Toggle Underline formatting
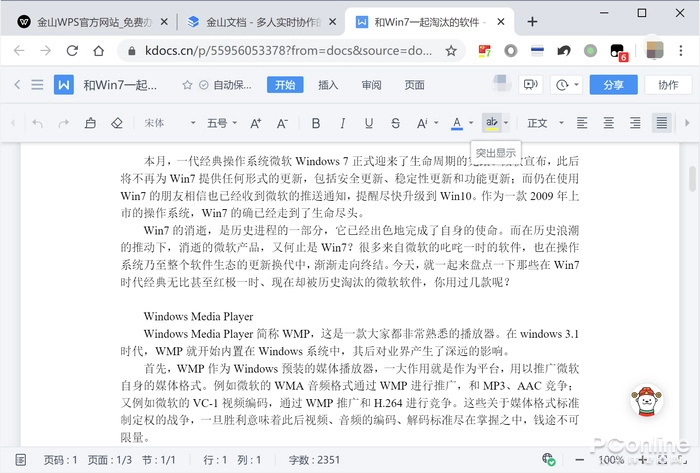The image size is (700, 473). pos(369,123)
